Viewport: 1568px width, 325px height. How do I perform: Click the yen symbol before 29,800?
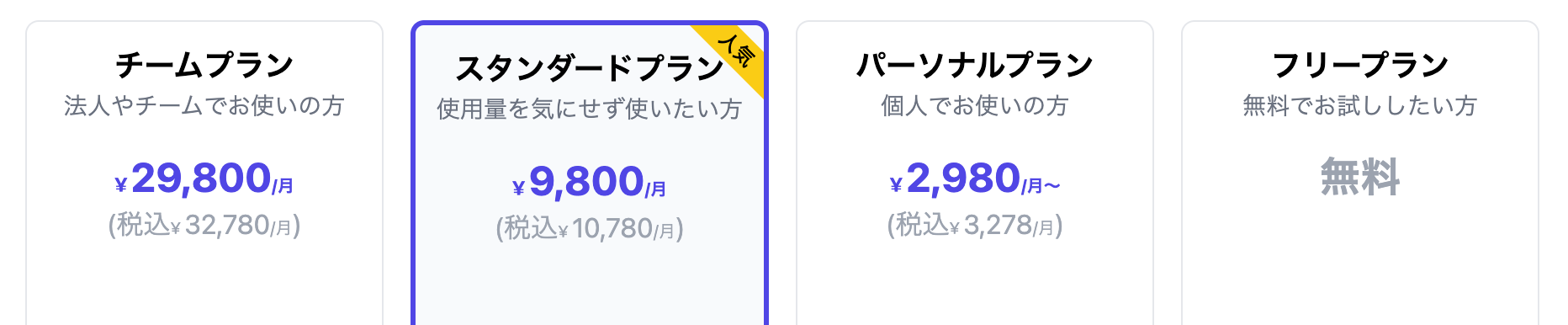121,185
